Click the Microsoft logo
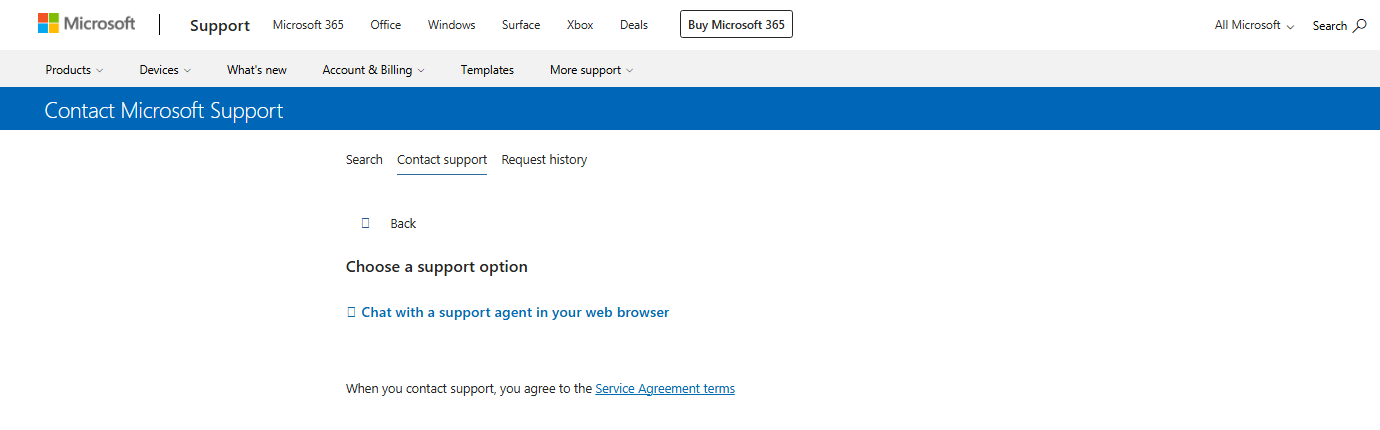The height and width of the screenshot is (430, 1380). pyautogui.click(x=86, y=24)
